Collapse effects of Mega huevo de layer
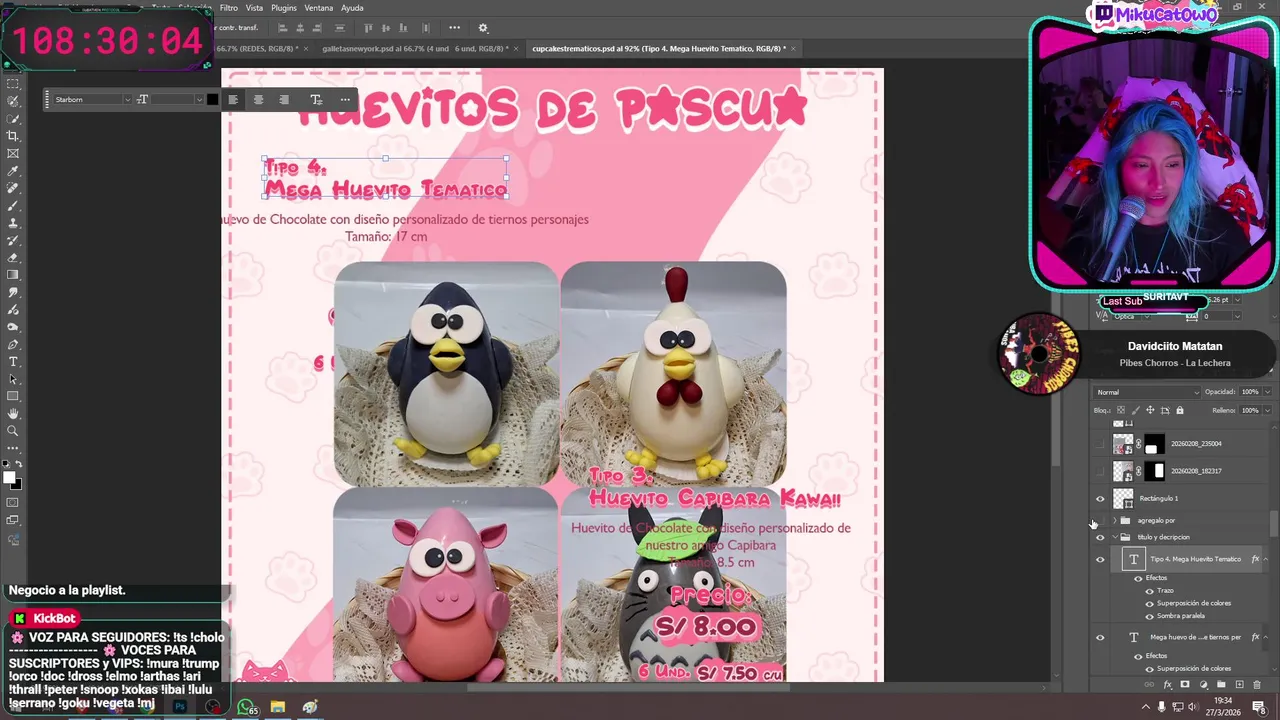The image size is (1280, 720). (x=1266, y=636)
